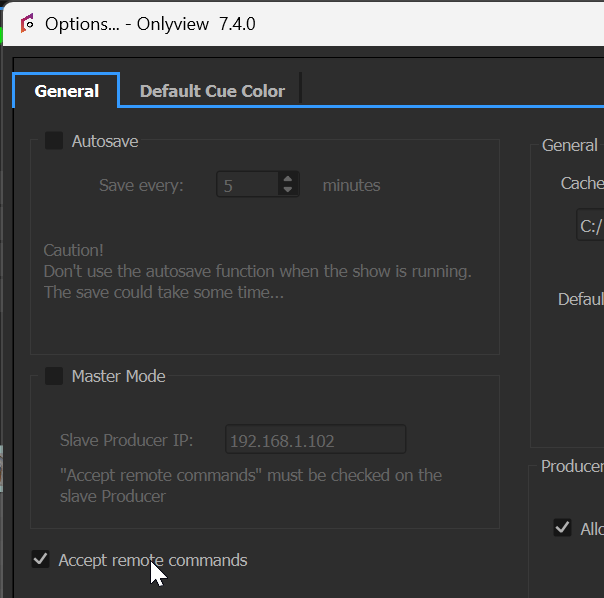The width and height of the screenshot is (604, 598).
Task: Click the Caution warning text about autosave
Action: 257,271
